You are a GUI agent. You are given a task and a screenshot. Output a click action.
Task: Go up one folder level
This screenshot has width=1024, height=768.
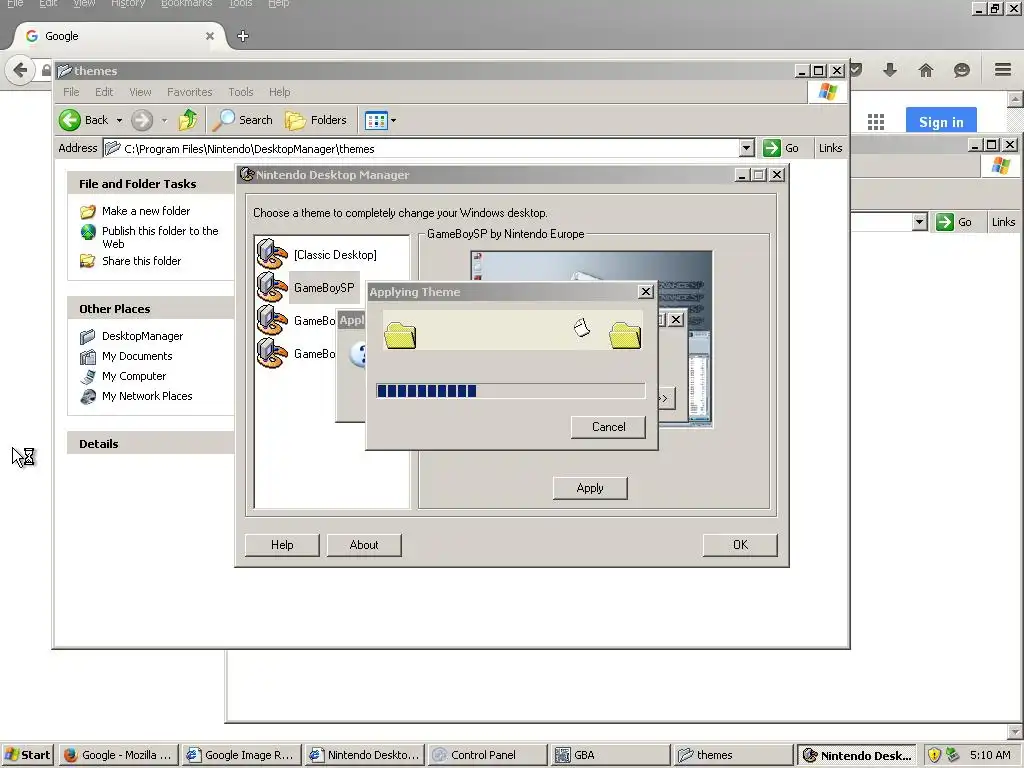click(x=188, y=120)
